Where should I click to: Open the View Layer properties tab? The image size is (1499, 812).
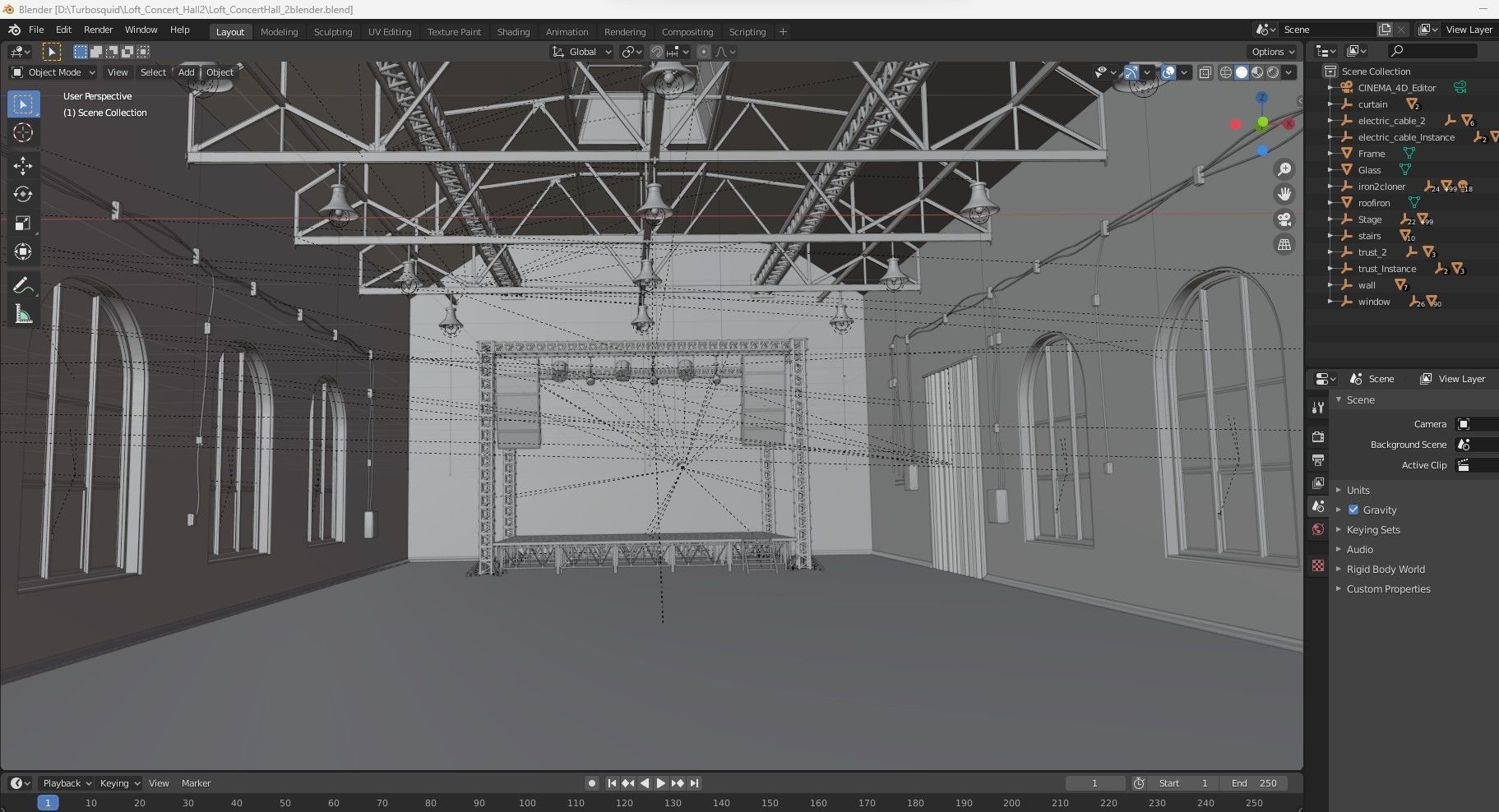1318,482
